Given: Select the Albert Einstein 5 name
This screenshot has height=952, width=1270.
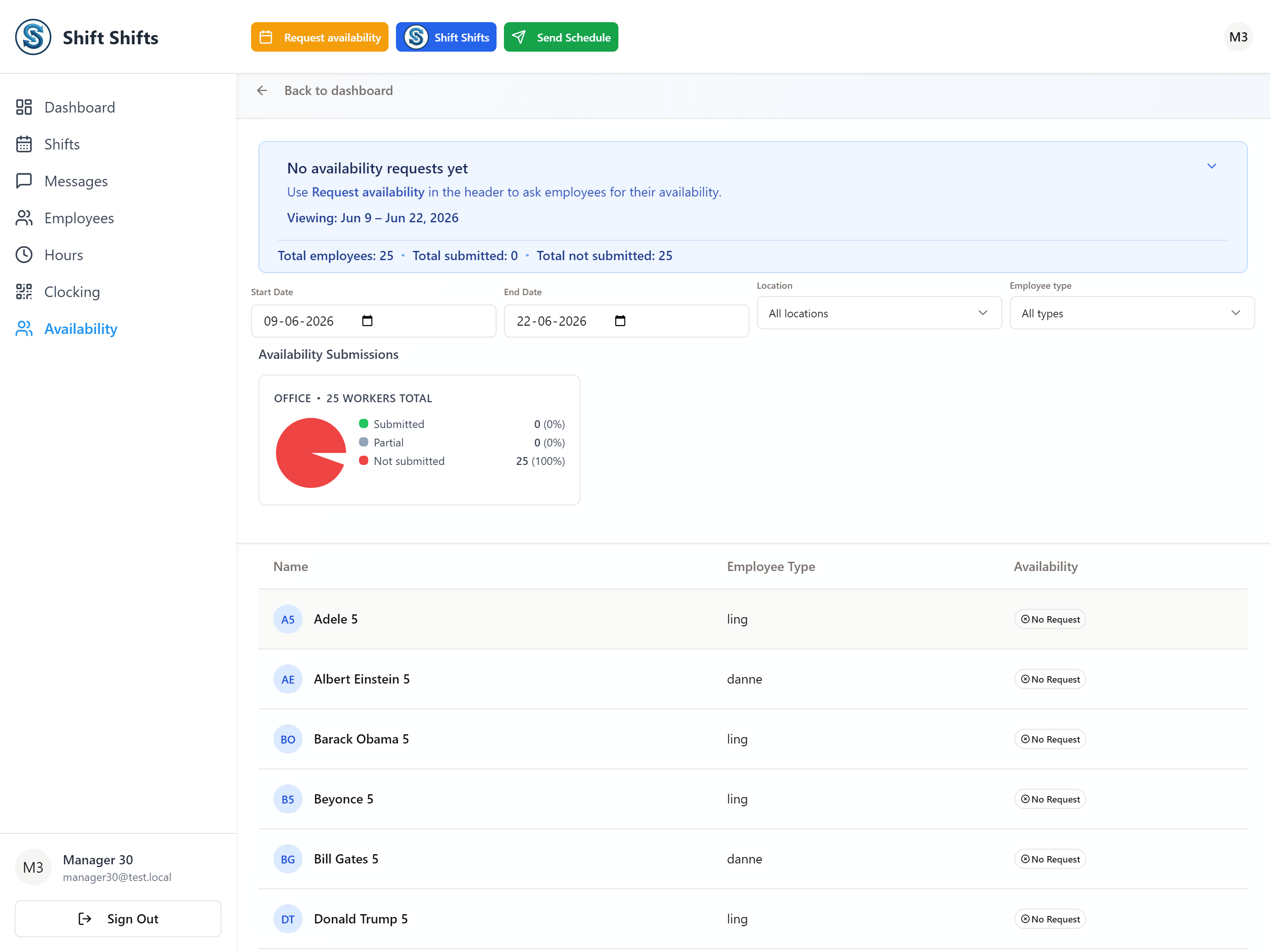Looking at the screenshot, I should 362,679.
